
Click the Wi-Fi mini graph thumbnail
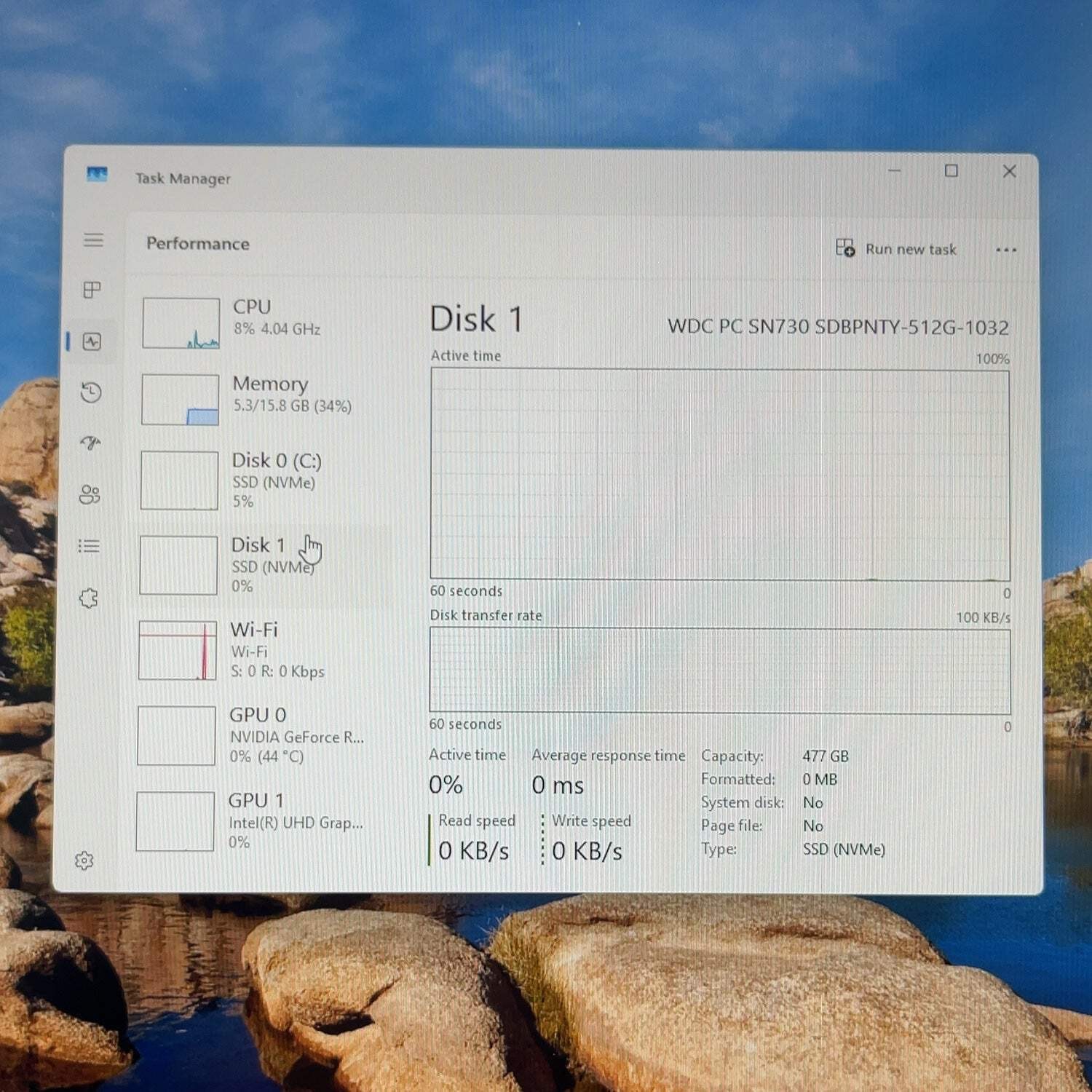click(178, 650)
